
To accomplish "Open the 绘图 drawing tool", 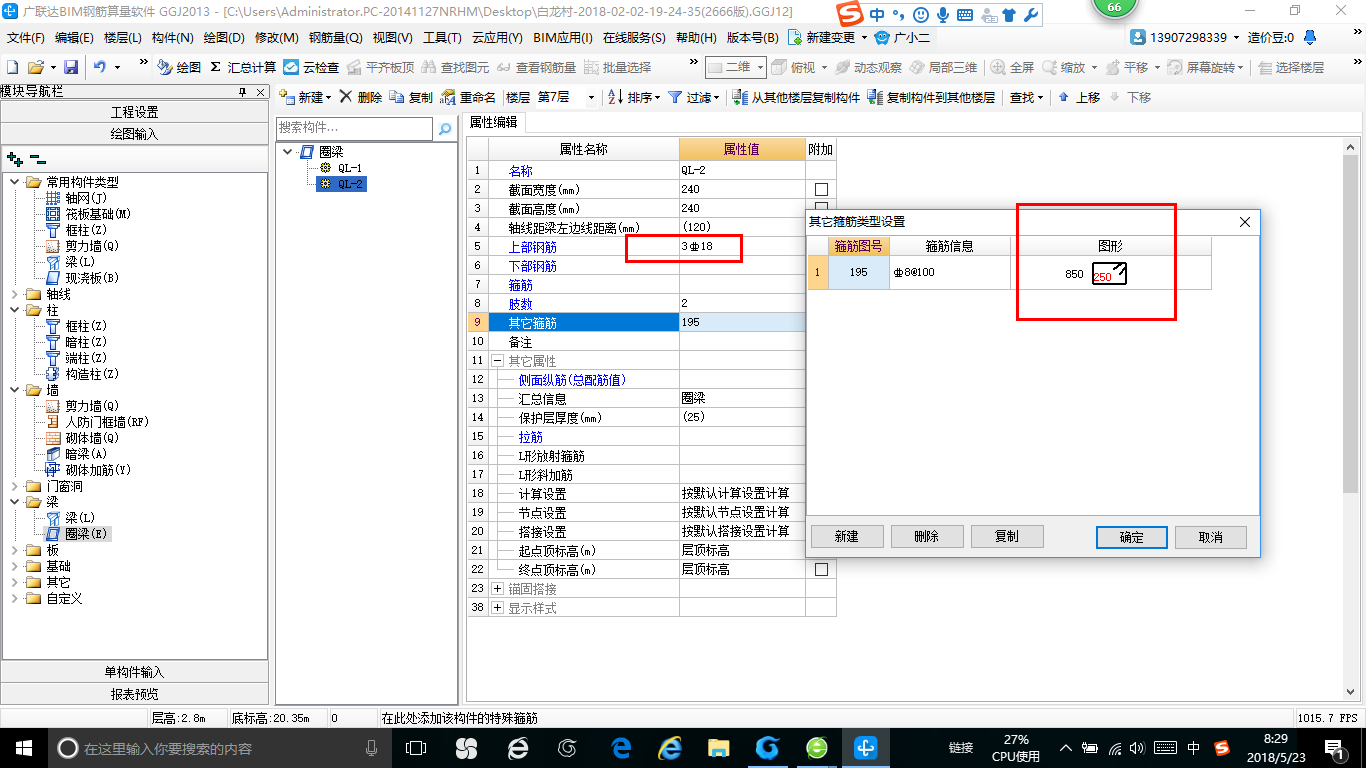I will (179, 67).
